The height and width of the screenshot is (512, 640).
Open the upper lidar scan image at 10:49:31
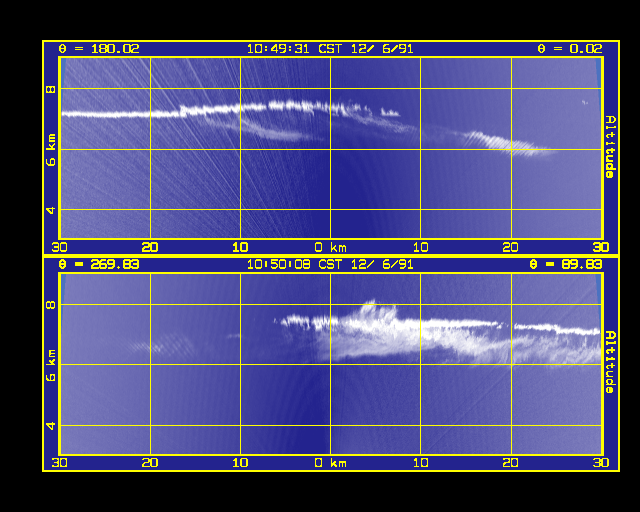[x=331, y=148]
